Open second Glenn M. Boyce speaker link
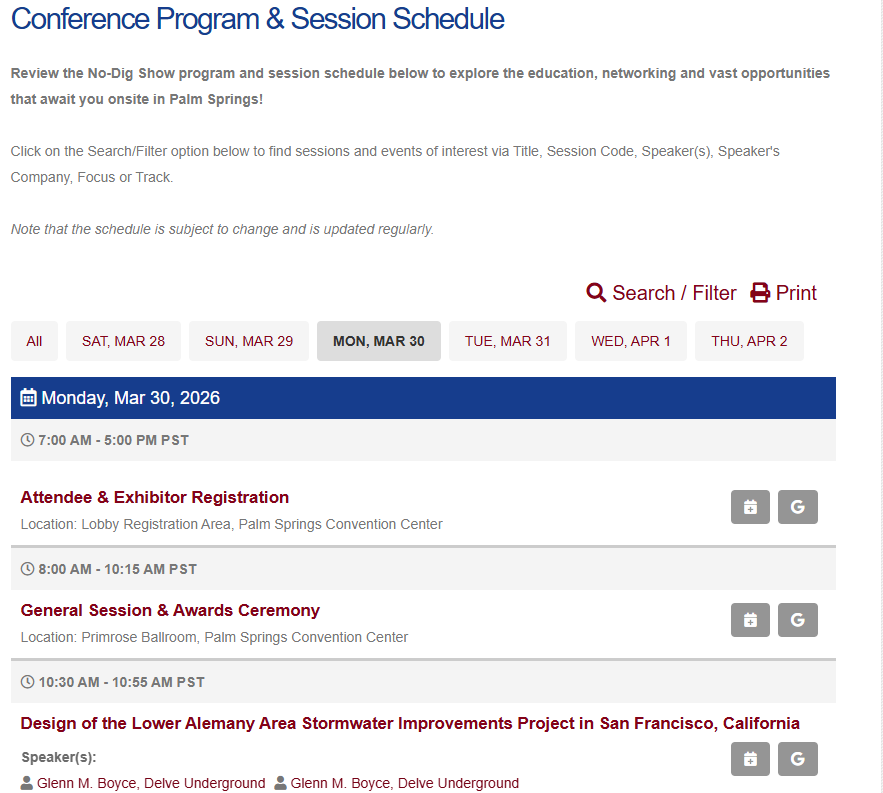The width and height of the screenshot is (883, 793). (404, 783)
